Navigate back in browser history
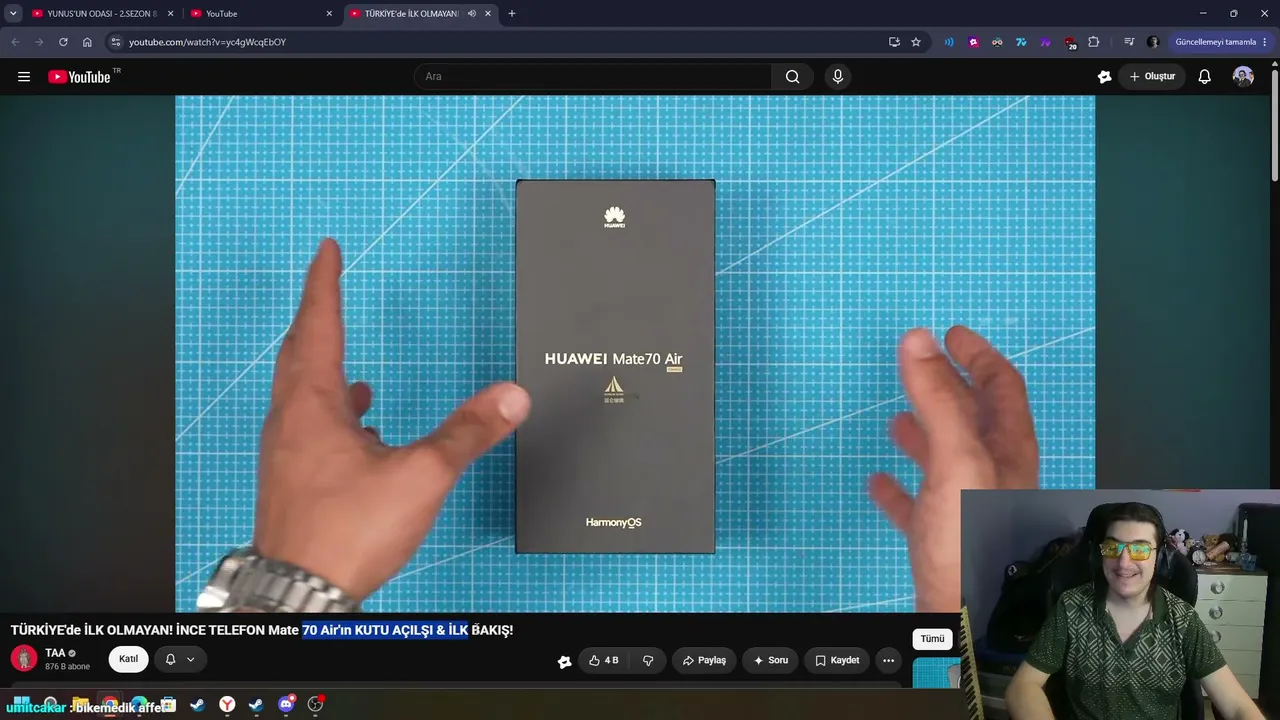 click(15, 42)
